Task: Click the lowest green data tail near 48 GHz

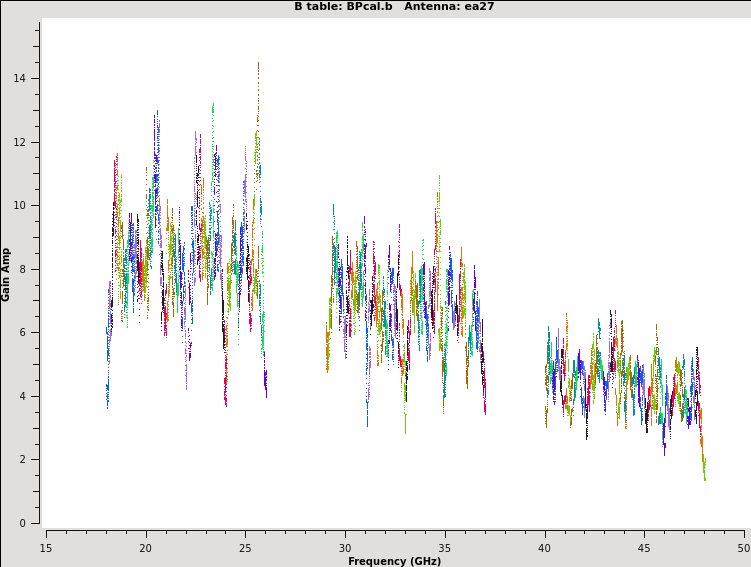Action: click(704, 476)
